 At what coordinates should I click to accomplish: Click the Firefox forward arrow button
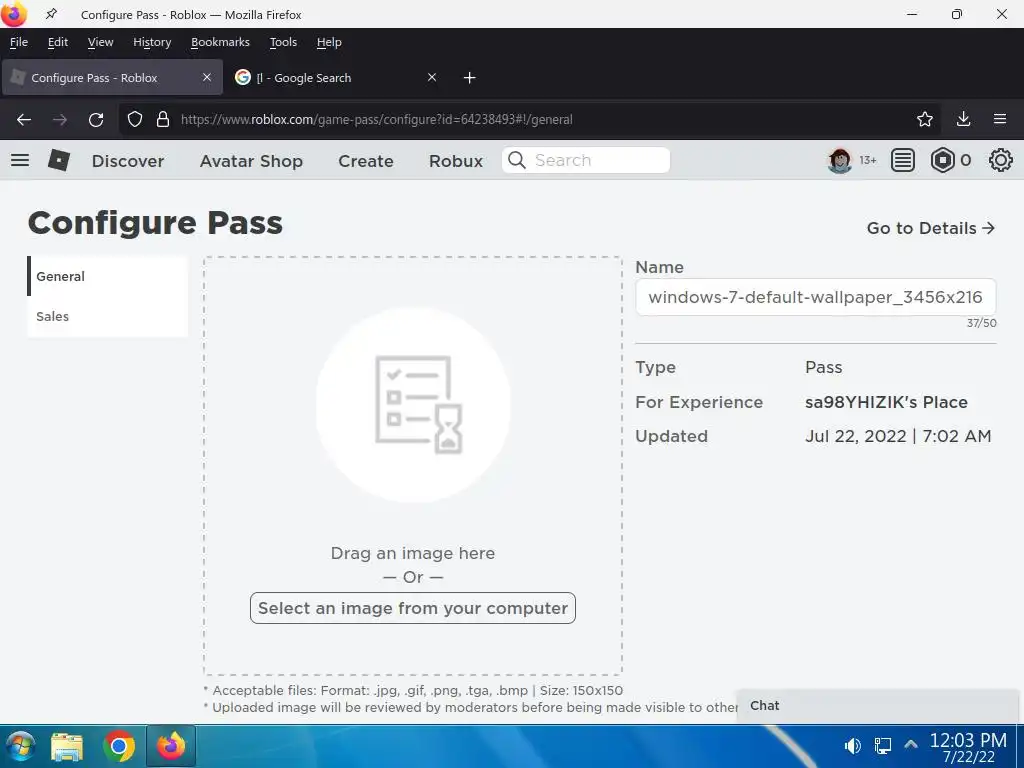(60, 120)
